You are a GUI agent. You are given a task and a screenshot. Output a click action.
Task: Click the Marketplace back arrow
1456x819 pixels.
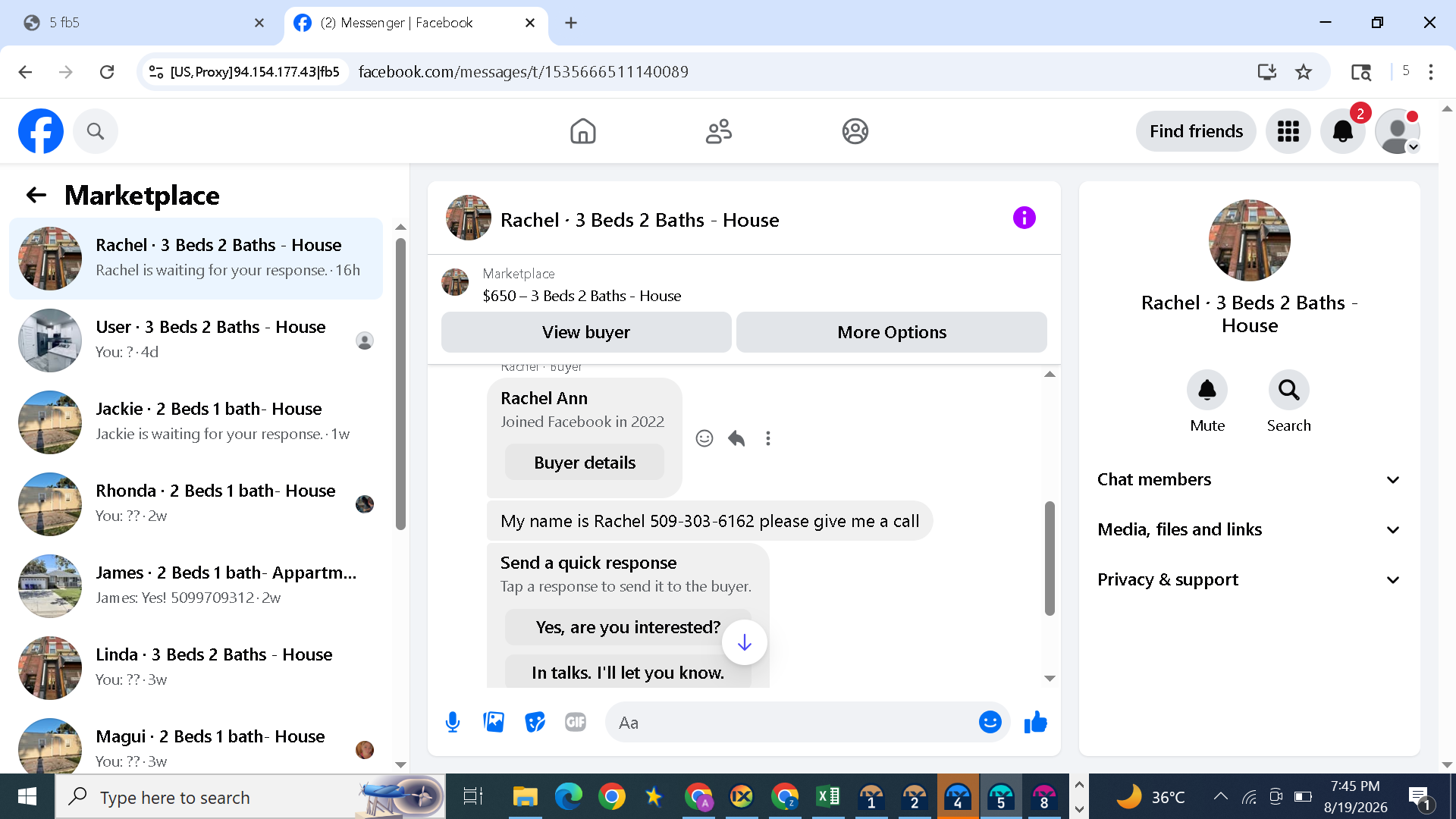[x=36, y=196]
